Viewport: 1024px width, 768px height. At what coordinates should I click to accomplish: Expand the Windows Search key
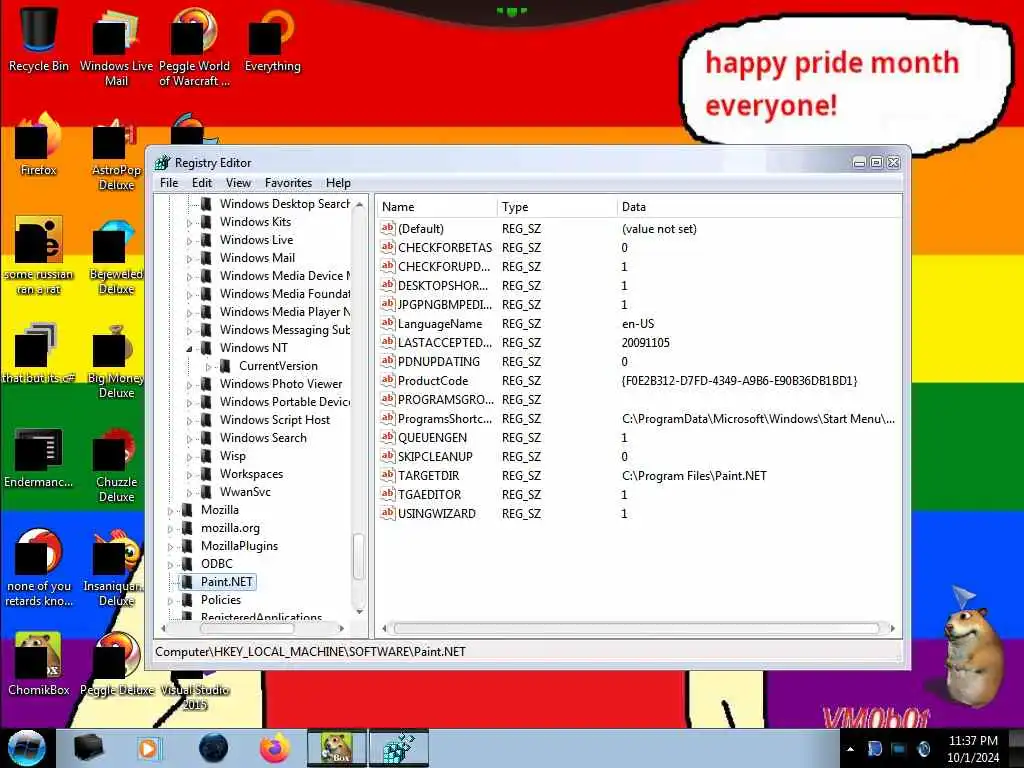point(189,439)
